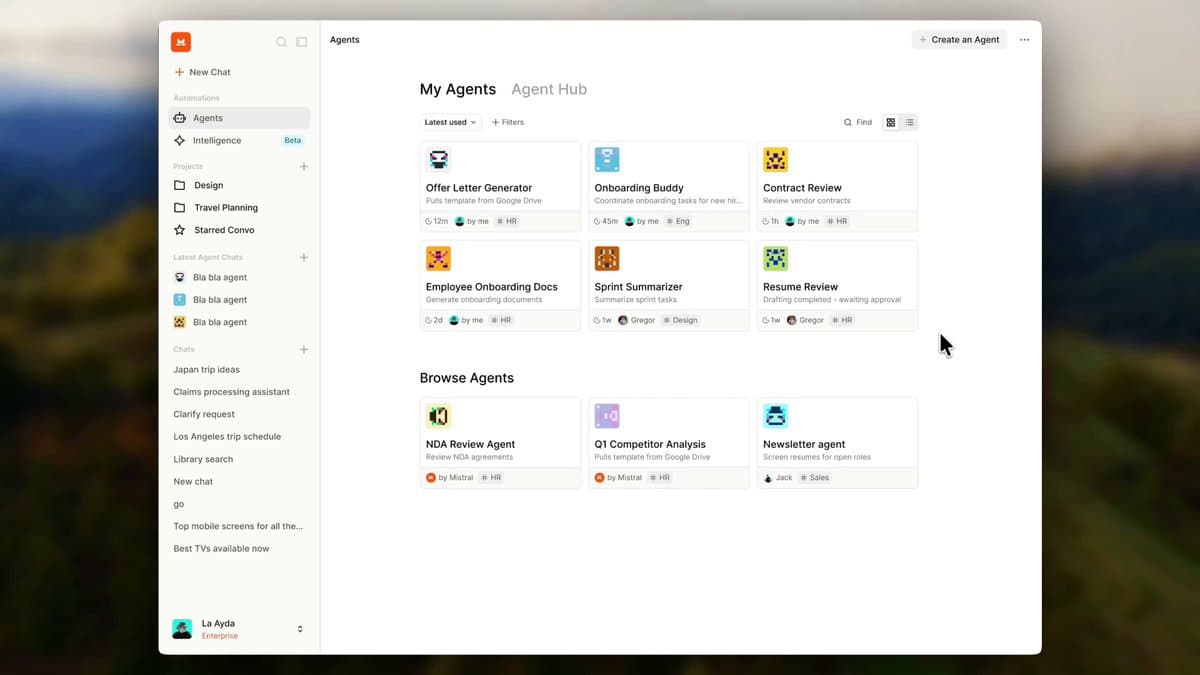The width and height of the screenshot is (1200, 675).
Task: Open Top mobile screens chat
Action: [x=238, y=526]
